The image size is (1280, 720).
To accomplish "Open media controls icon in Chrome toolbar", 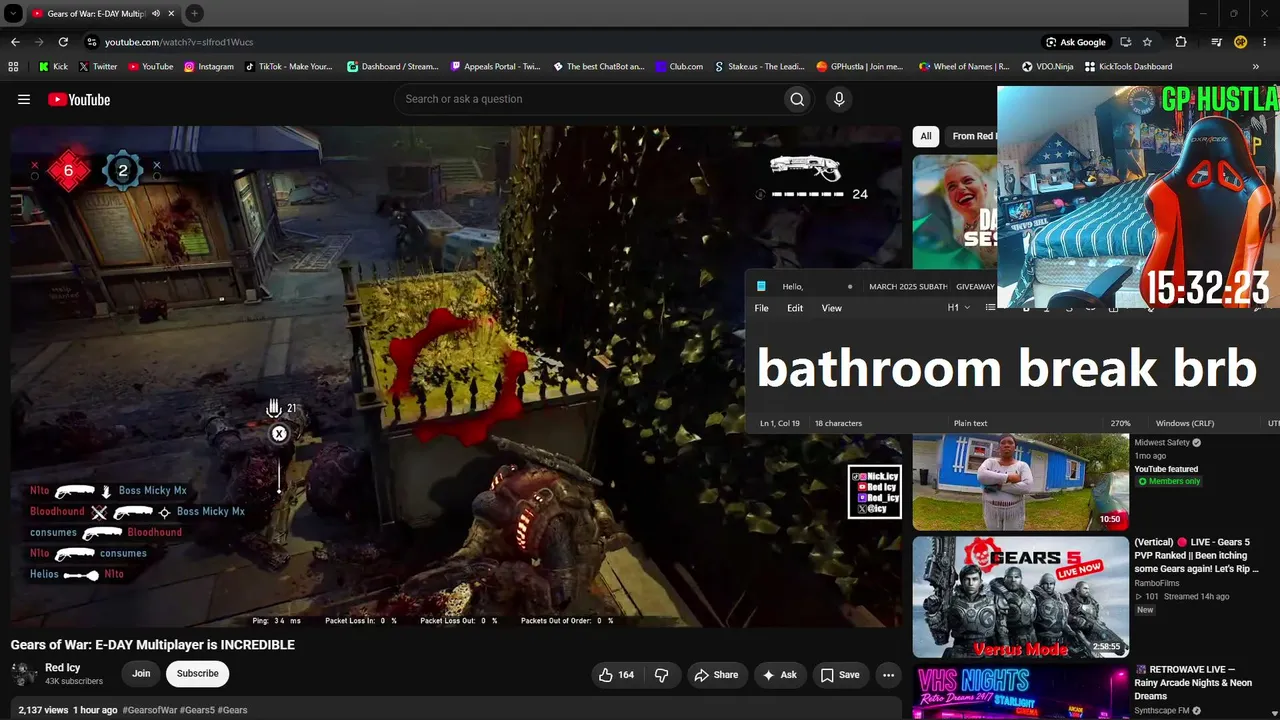I will tap(1216, 42).
